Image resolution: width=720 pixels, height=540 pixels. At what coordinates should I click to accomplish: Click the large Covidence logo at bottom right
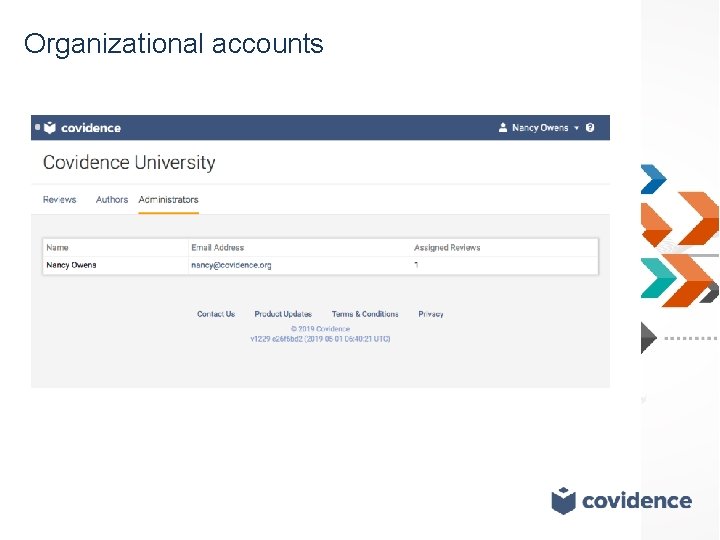621,500
